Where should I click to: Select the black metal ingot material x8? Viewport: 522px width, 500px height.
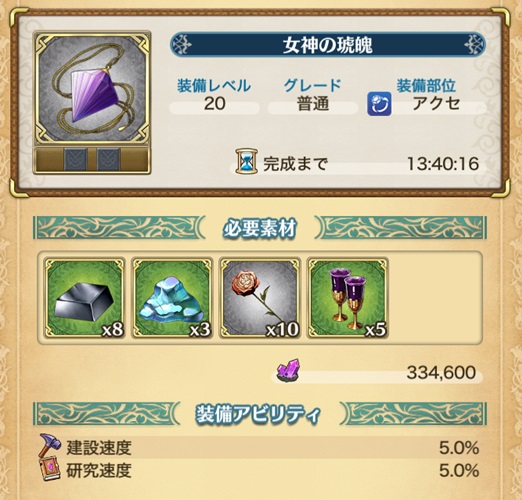click(84, 298)
